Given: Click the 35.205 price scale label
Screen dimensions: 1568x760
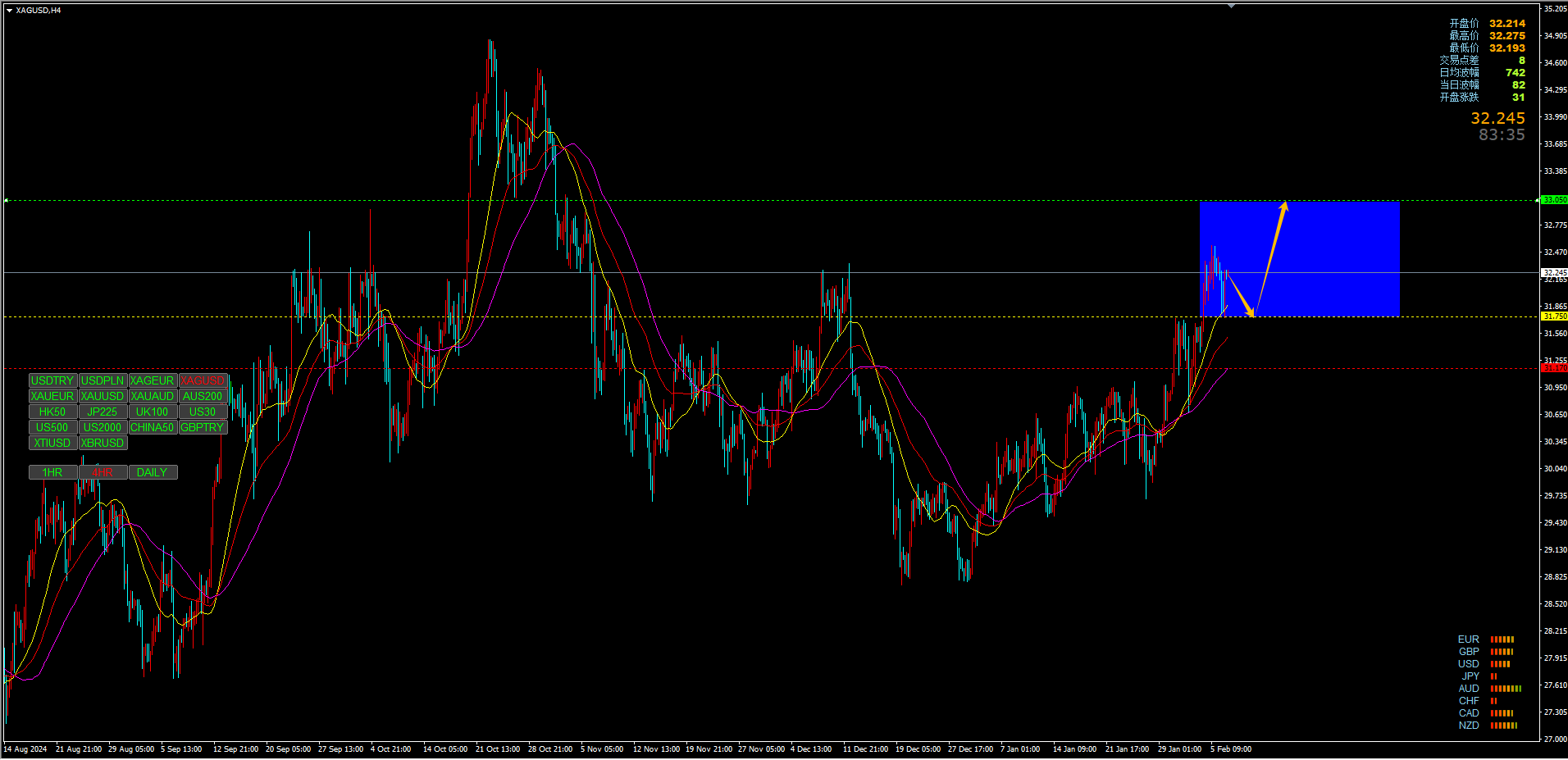Looking at the screenshot, I should (x=1555, y=9).
